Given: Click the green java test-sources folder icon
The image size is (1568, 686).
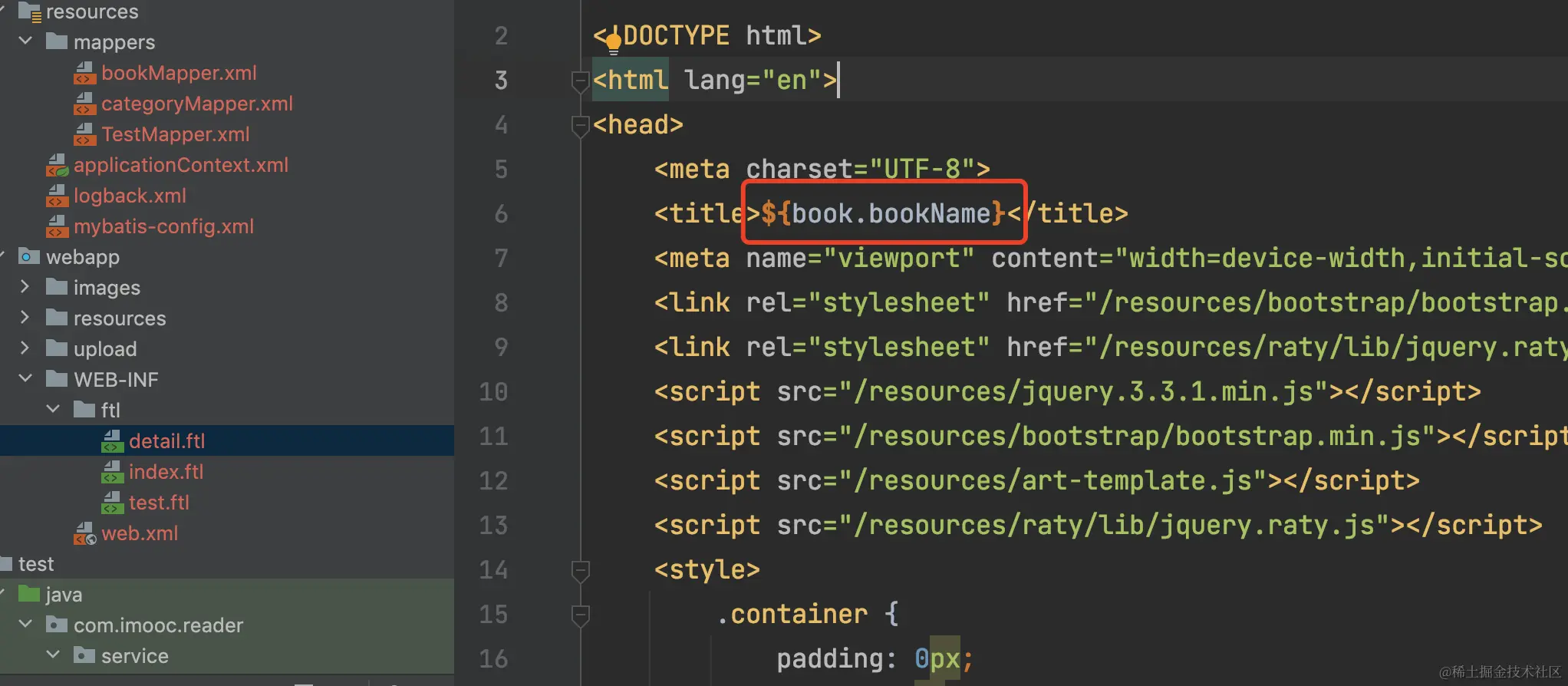Looking at the screenshot, I should pos(29,593).
